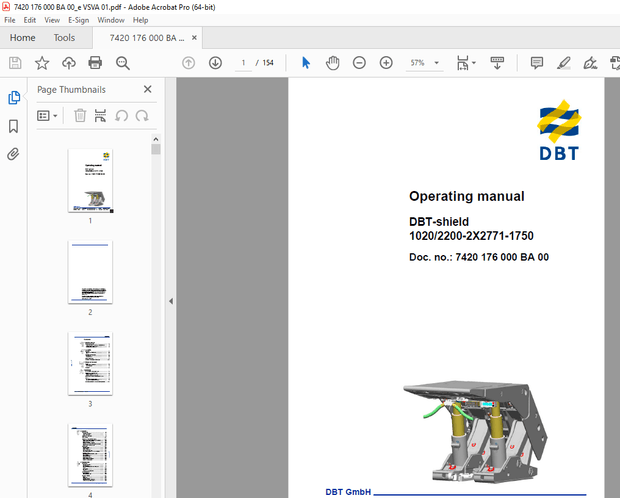Collapse the navigation pane with the left arrow
620x498 pixels.
tap(170, 301)
